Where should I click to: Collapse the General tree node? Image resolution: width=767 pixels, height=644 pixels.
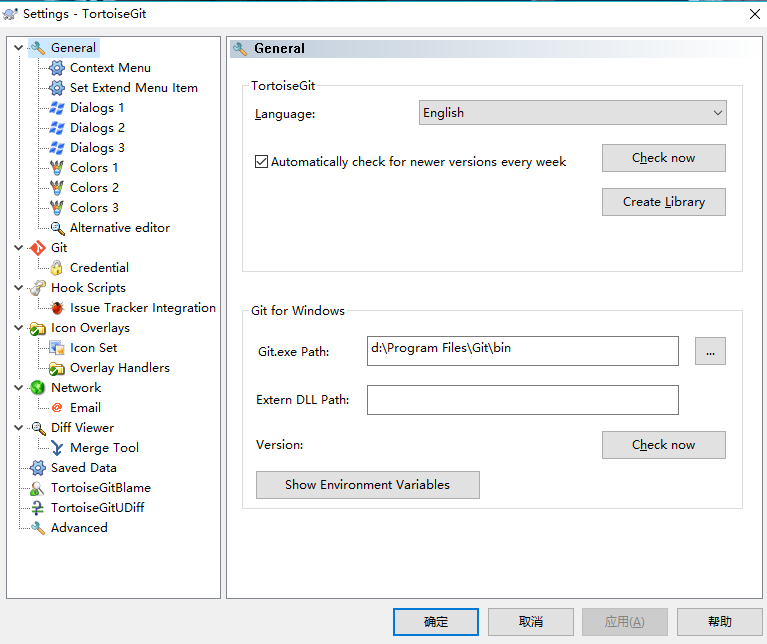(x=19, y=48)
